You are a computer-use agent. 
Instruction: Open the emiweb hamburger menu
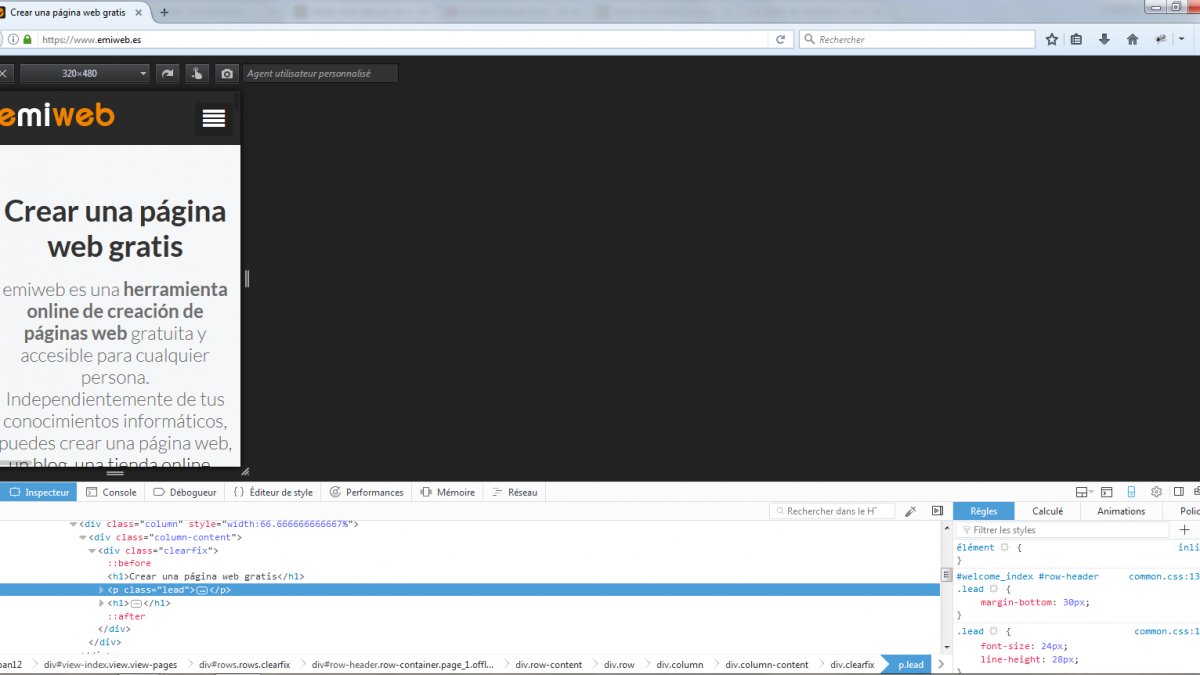coord(213,118)
